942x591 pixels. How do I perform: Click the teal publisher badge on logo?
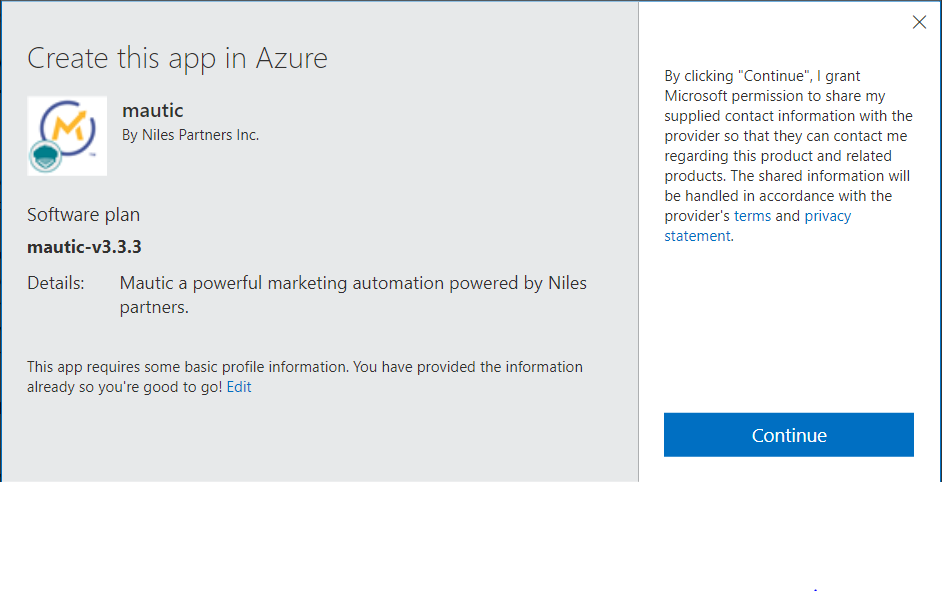coord(45,157)
